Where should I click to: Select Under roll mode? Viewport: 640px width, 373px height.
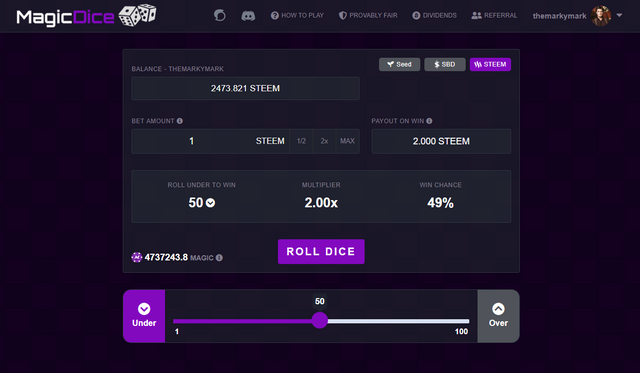click(144, 316)
